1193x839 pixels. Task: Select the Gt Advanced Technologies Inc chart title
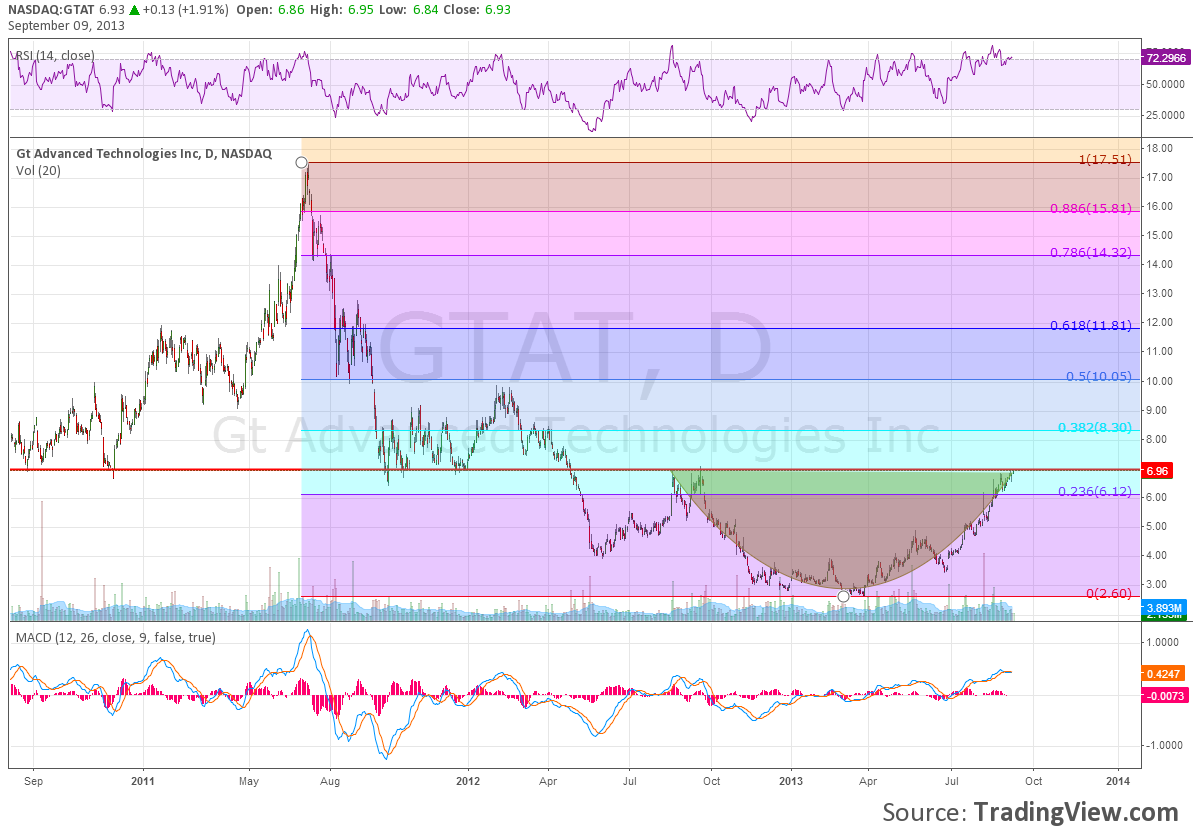[x=144, y=154]
